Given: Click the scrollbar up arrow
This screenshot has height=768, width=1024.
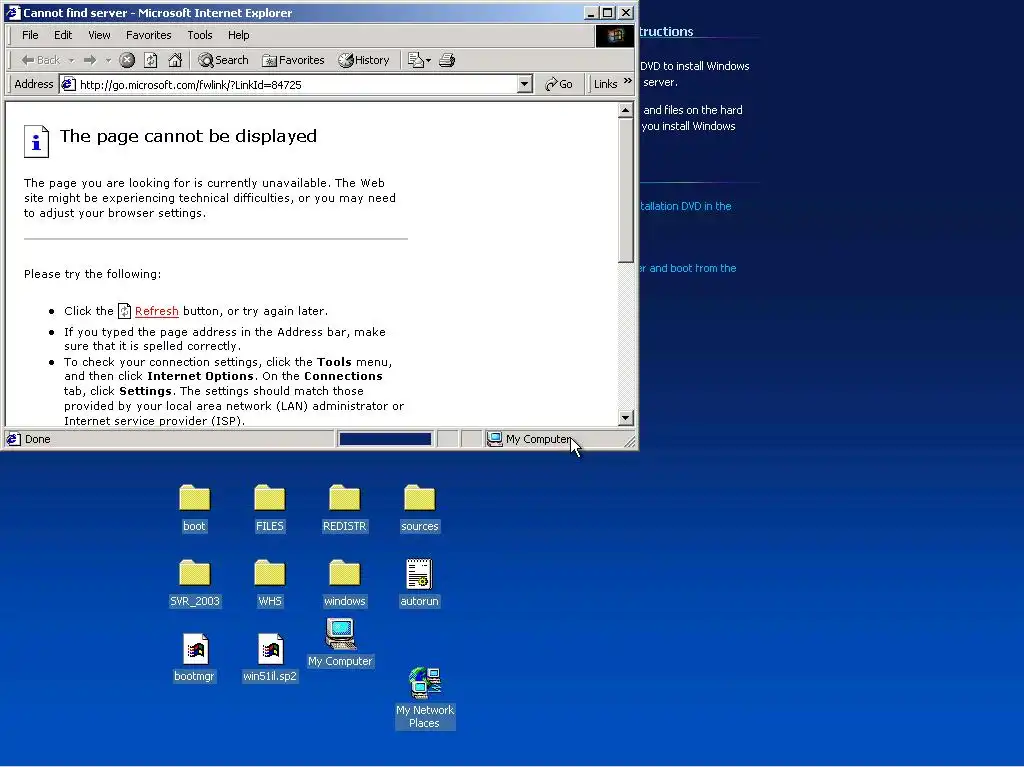Looking at the screenshot, I should (626, 110).
